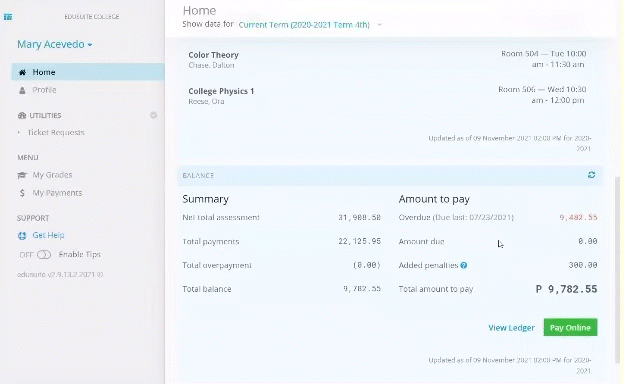Toggle the Enable Tips switch on

(x=44, y=255)
